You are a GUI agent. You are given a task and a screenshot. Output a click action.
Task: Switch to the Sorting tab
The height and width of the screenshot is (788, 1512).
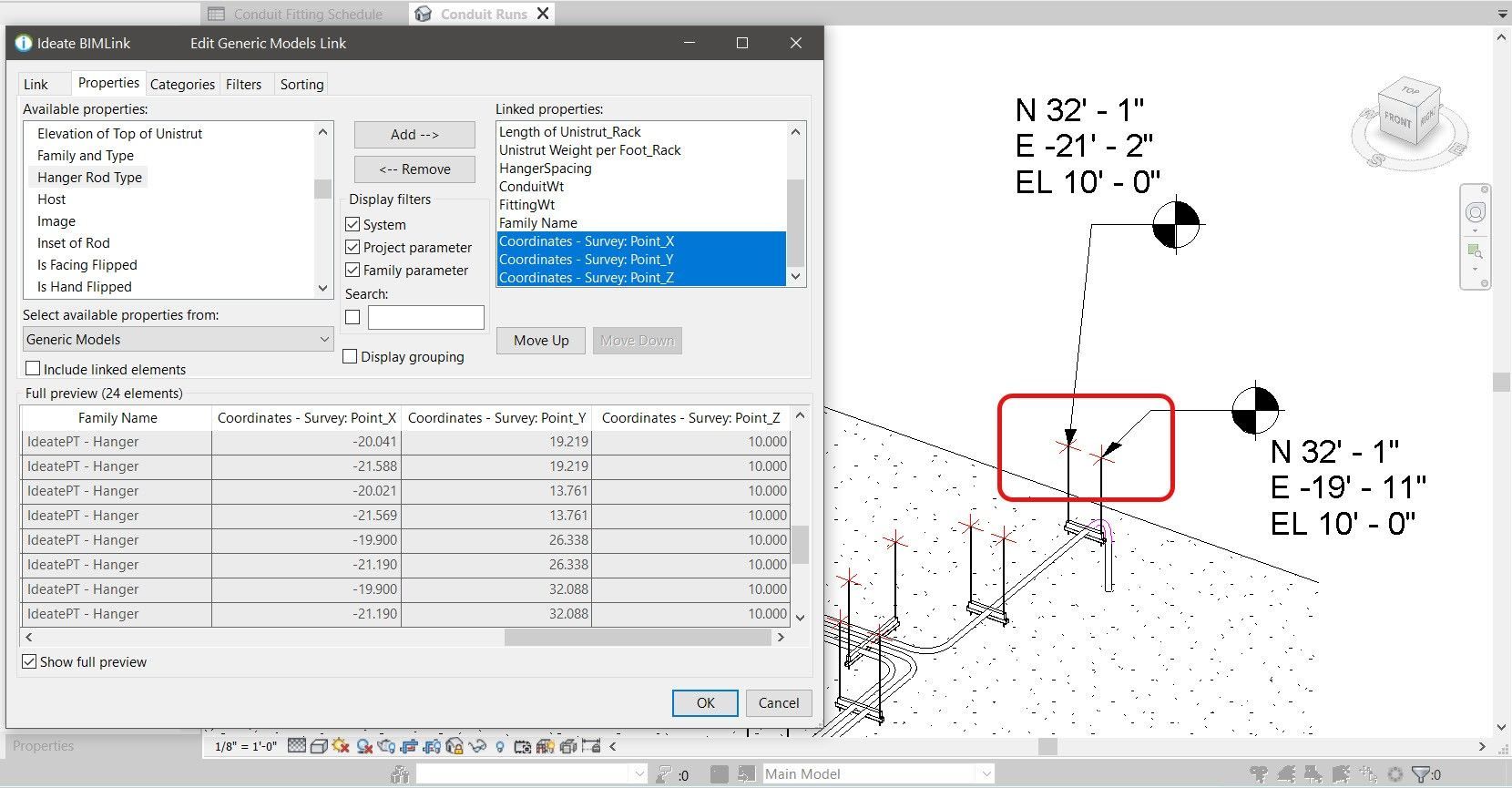pos(301,84)
